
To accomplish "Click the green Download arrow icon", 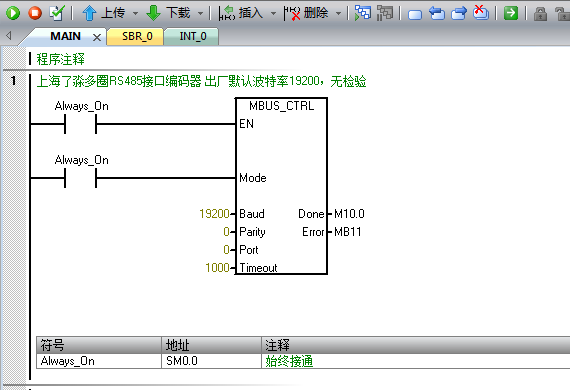I will pyautogui.click(x=153, y=13).
